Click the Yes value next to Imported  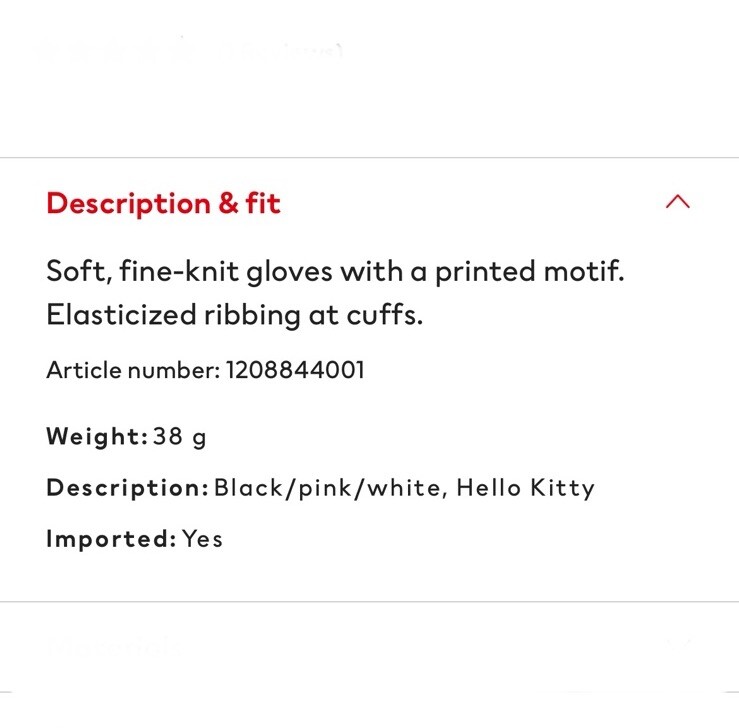[202, 539]
